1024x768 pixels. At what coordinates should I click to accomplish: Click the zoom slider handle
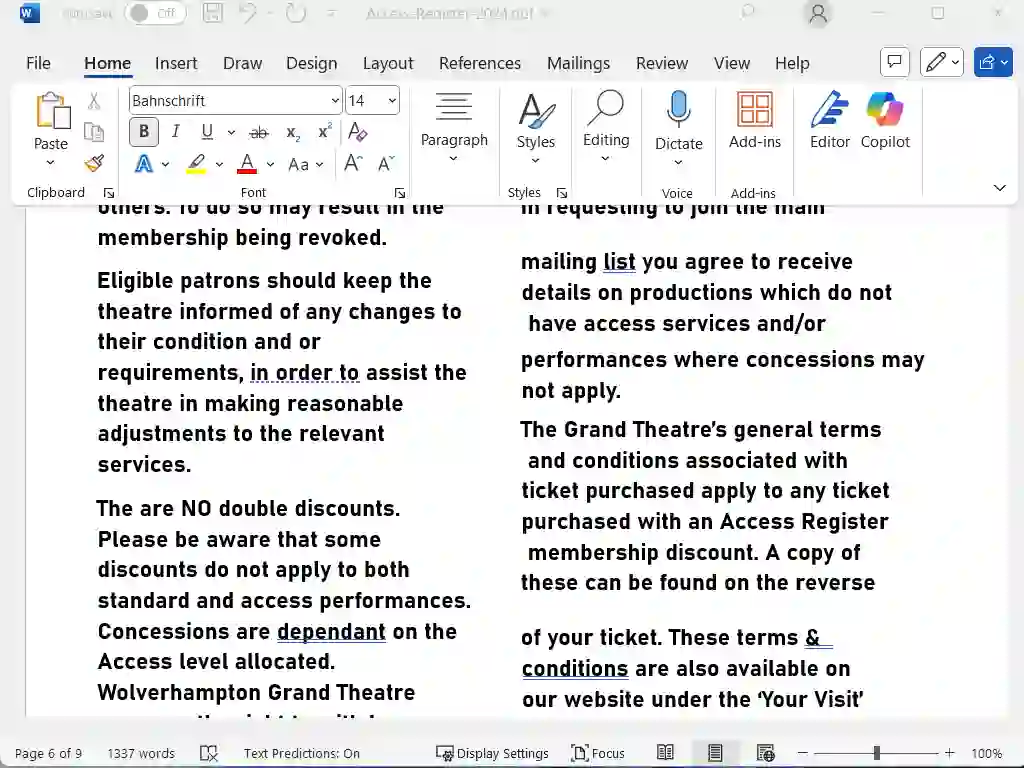[877, 753]
